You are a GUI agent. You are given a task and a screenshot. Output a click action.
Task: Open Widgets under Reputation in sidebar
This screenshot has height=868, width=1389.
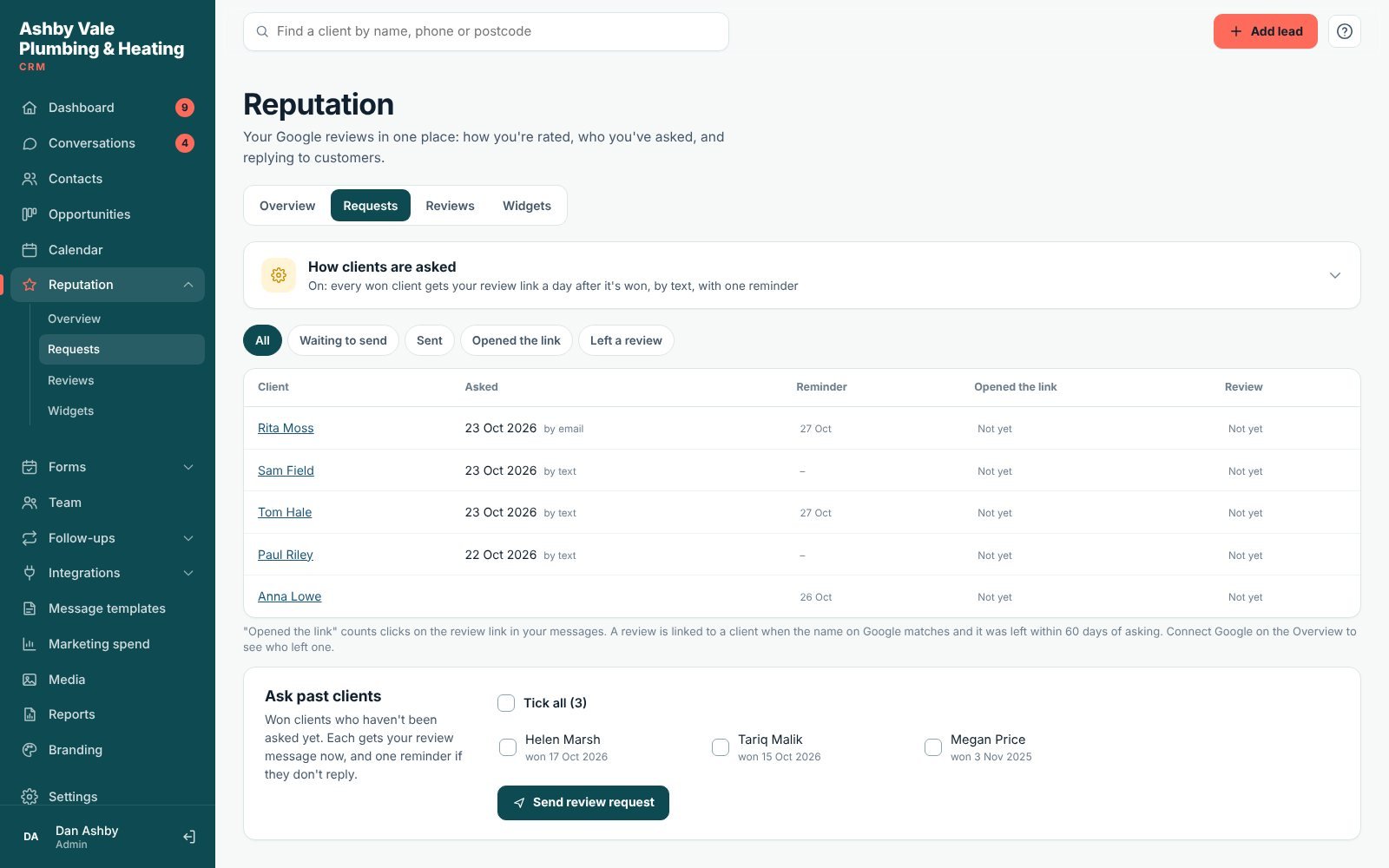[x=122, y=411]
